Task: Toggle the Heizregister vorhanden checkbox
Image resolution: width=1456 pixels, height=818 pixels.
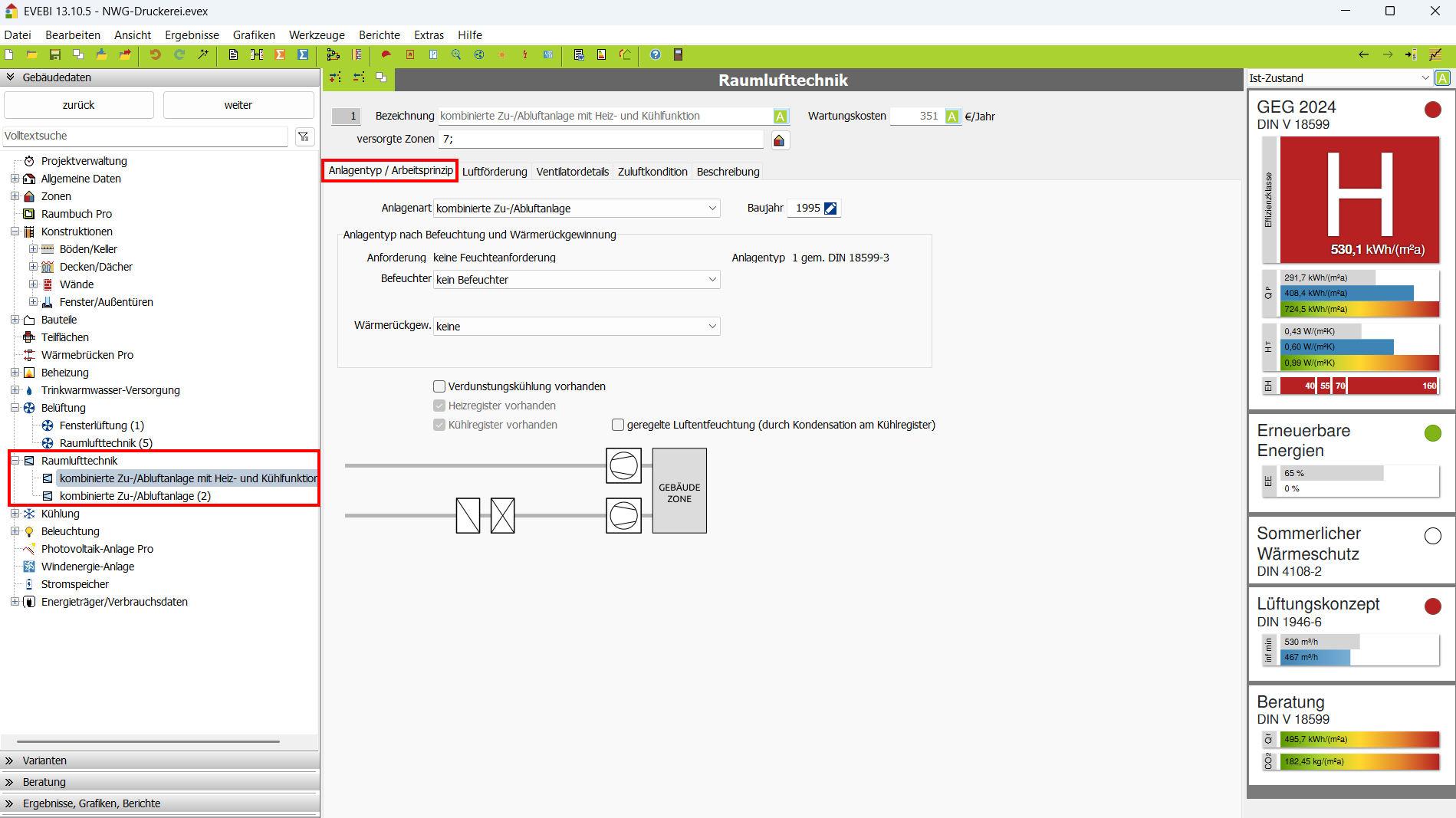Action: point(439,406)
